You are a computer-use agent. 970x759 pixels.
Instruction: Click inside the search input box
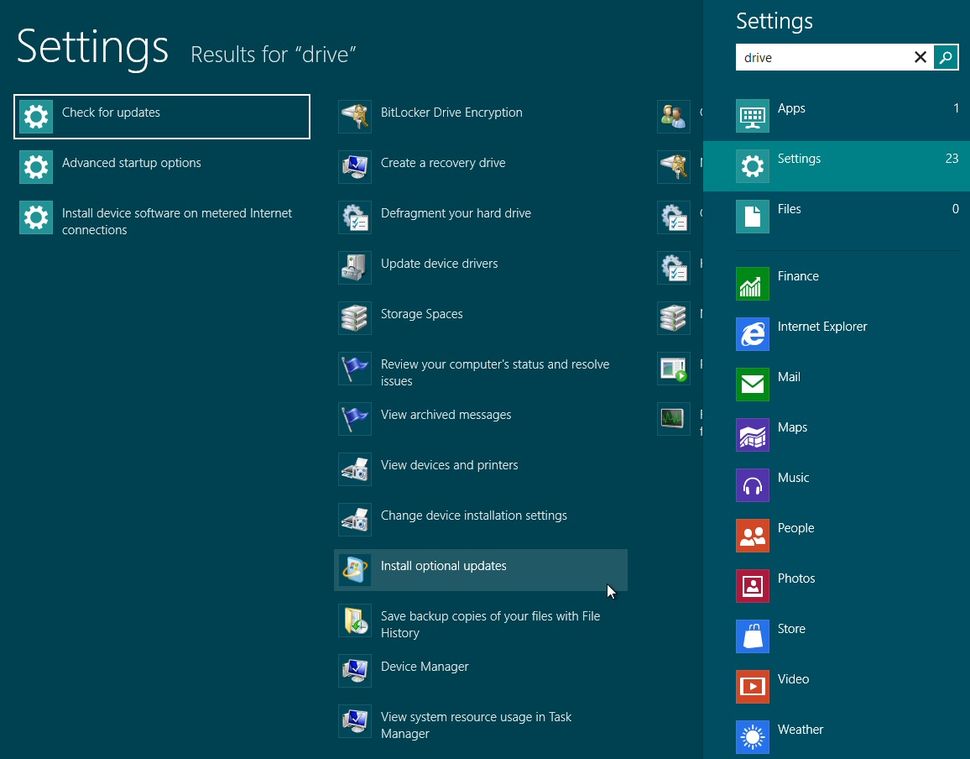830,57
